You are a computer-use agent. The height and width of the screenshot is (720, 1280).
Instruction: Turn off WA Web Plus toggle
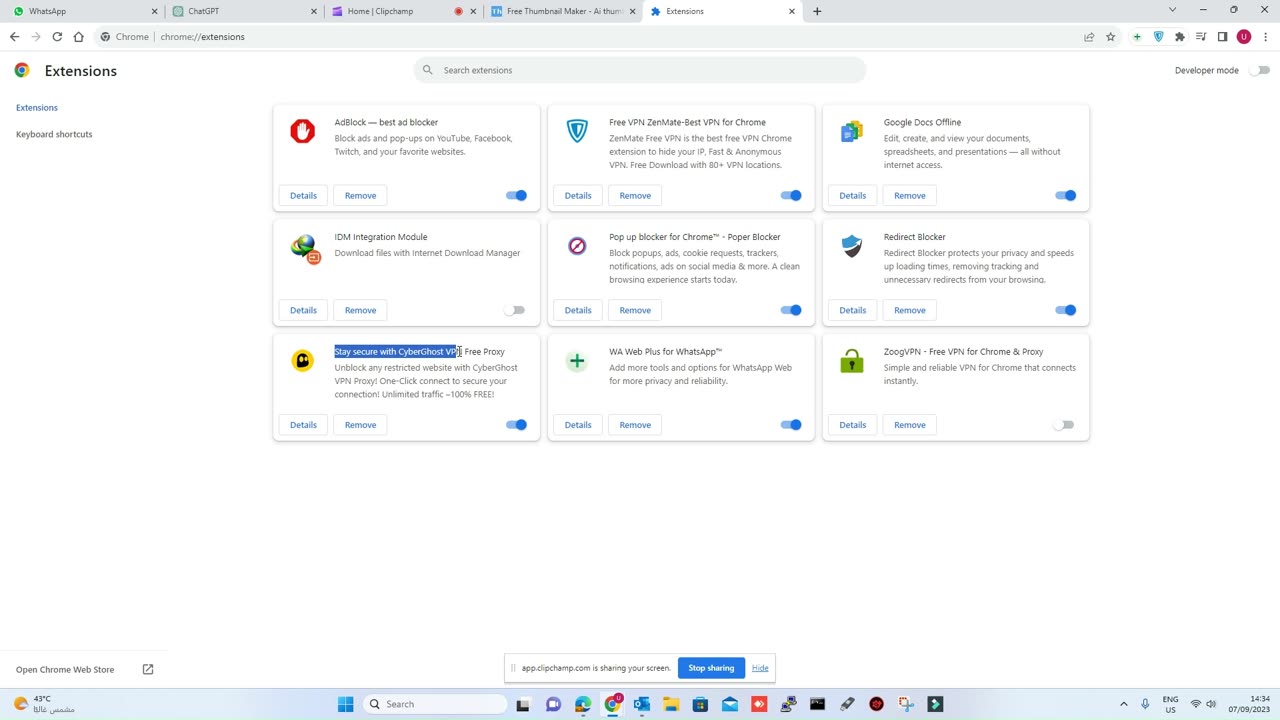pyautogui.click(x=791, y=425)
